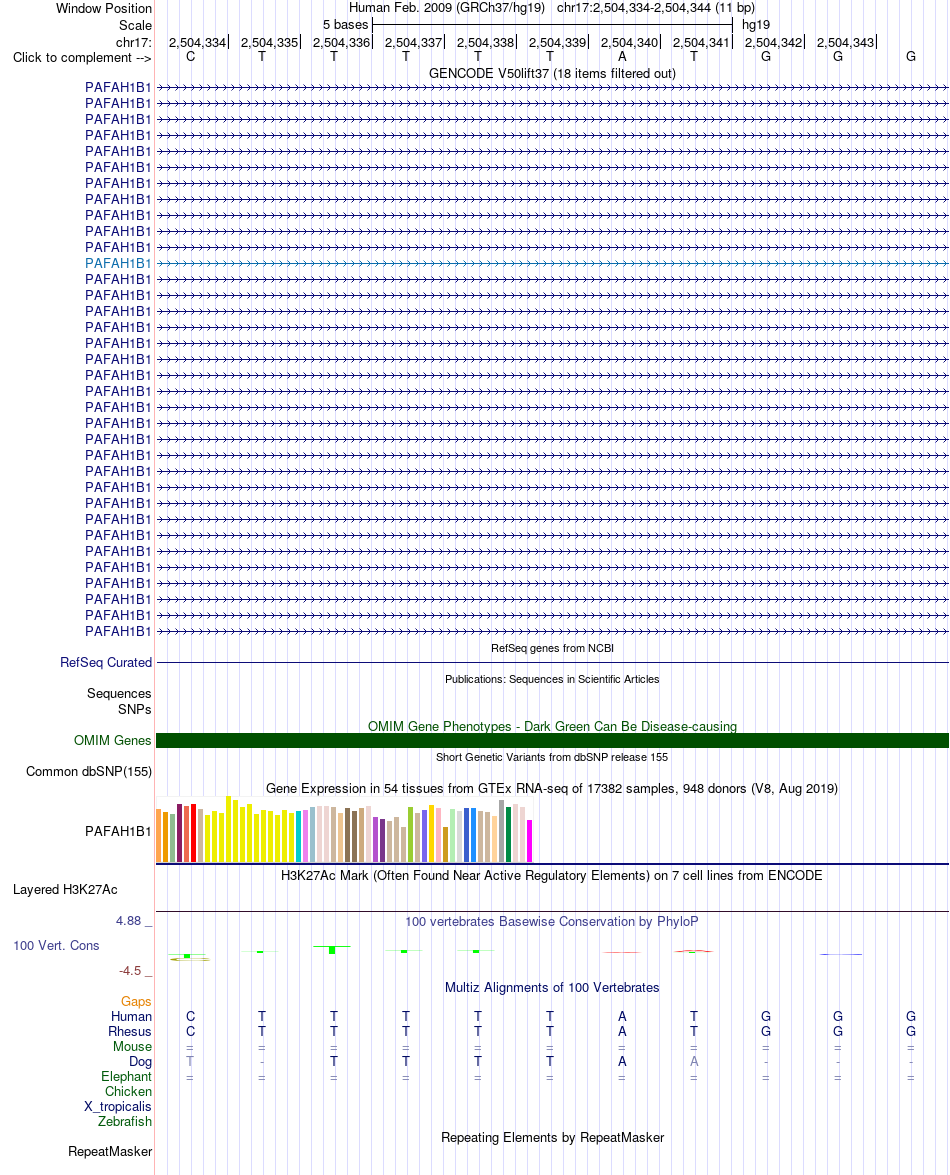Click position label 2,504,334 on the ruler
This screenshot has height=1175, width=950.
[197, 43]
